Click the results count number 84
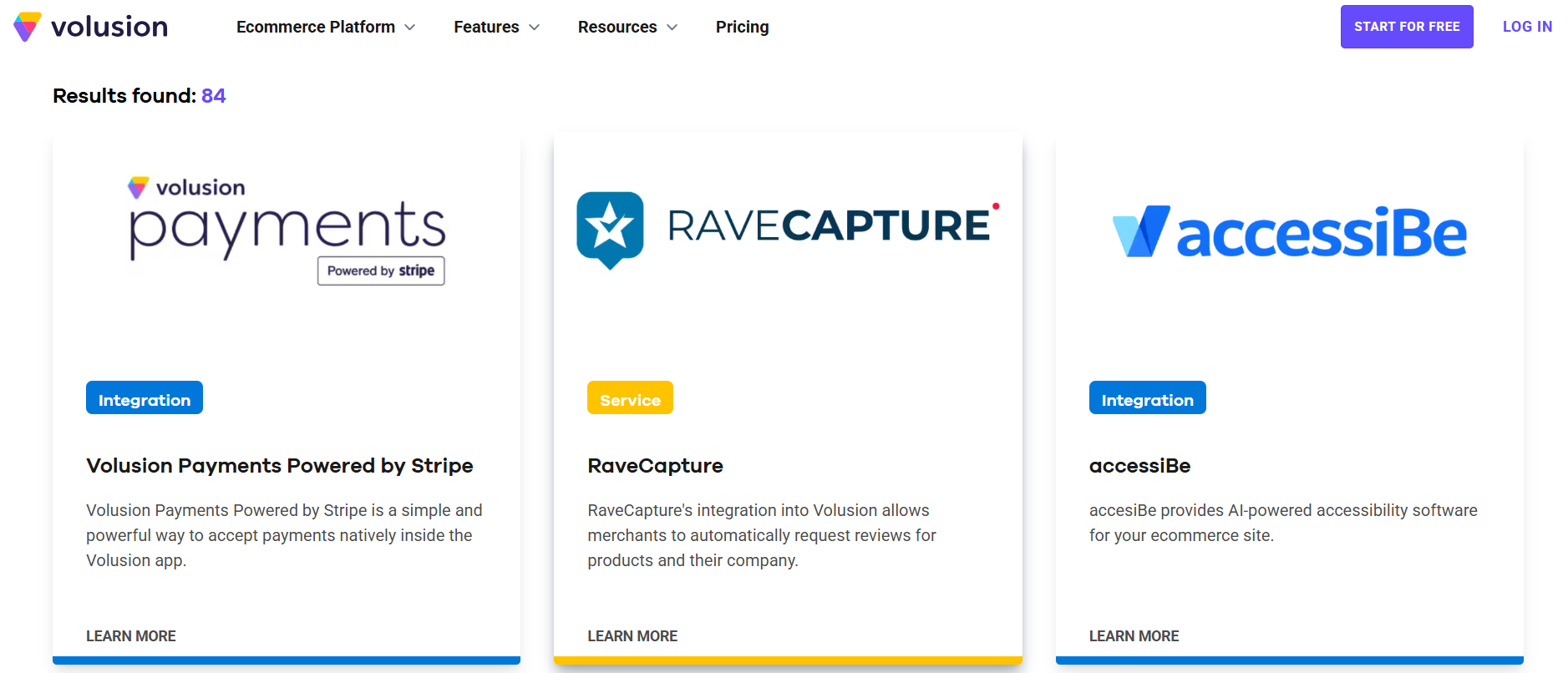 214,96
